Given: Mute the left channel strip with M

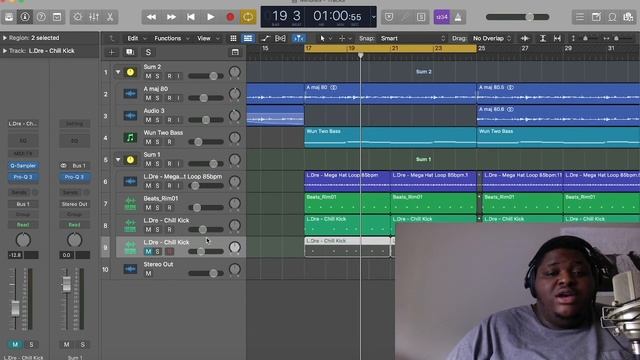Looking at the screenshot, I should 15,344.
